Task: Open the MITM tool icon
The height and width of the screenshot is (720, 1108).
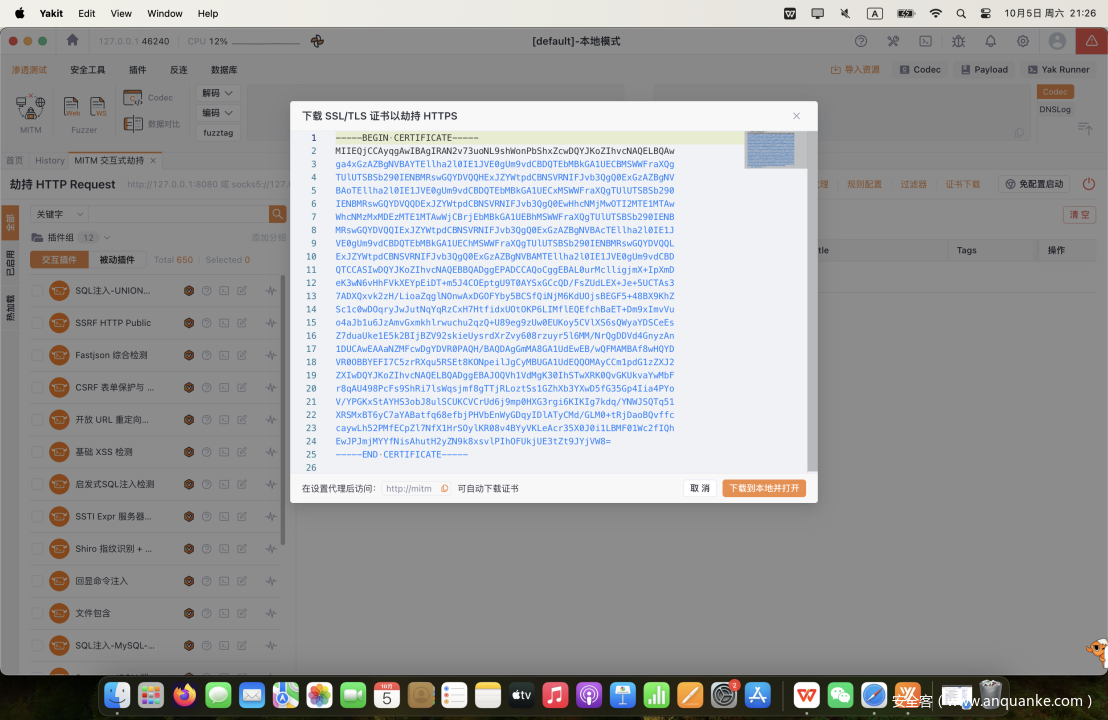Action: pyautogui.click(x=30, y=107)
